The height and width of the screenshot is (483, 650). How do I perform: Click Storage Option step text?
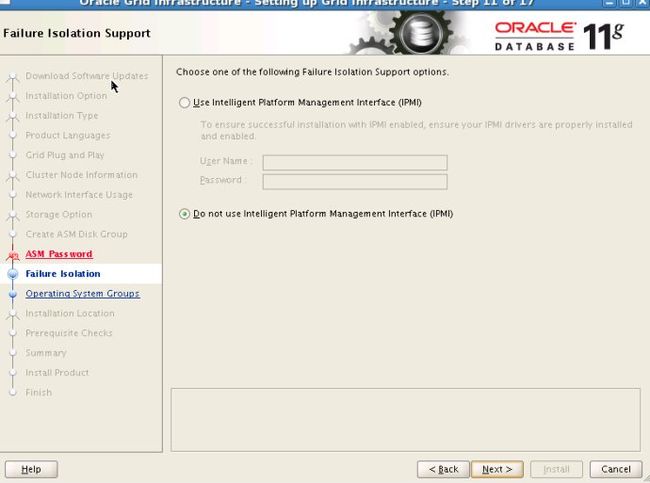(59, 214)
